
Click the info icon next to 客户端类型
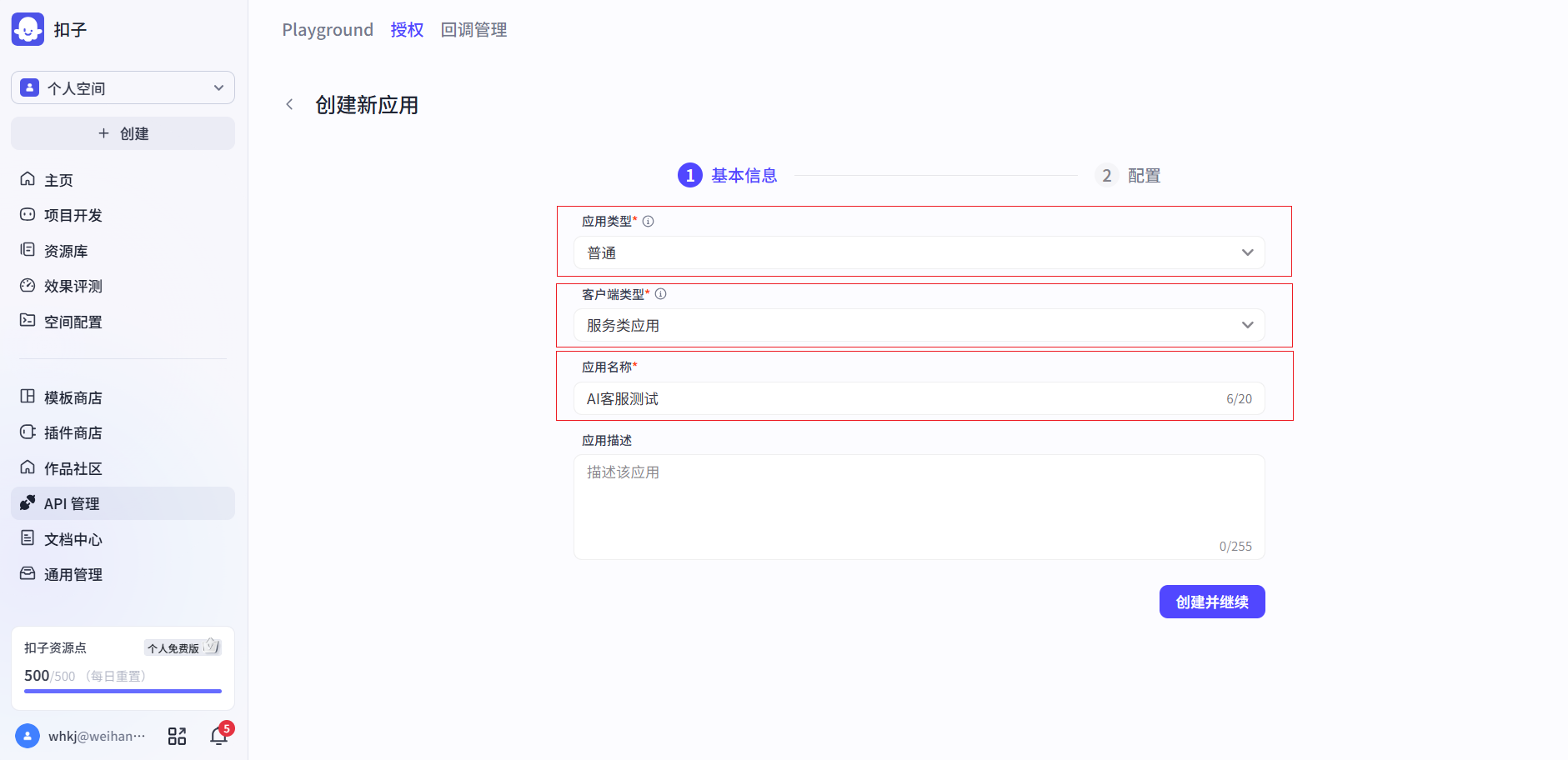tap(660, 294)
